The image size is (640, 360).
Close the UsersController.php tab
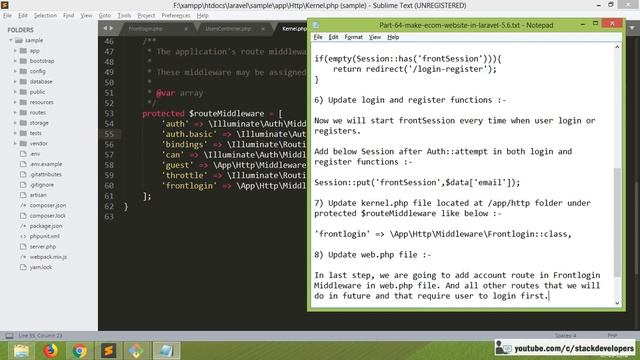click(263, 29)
